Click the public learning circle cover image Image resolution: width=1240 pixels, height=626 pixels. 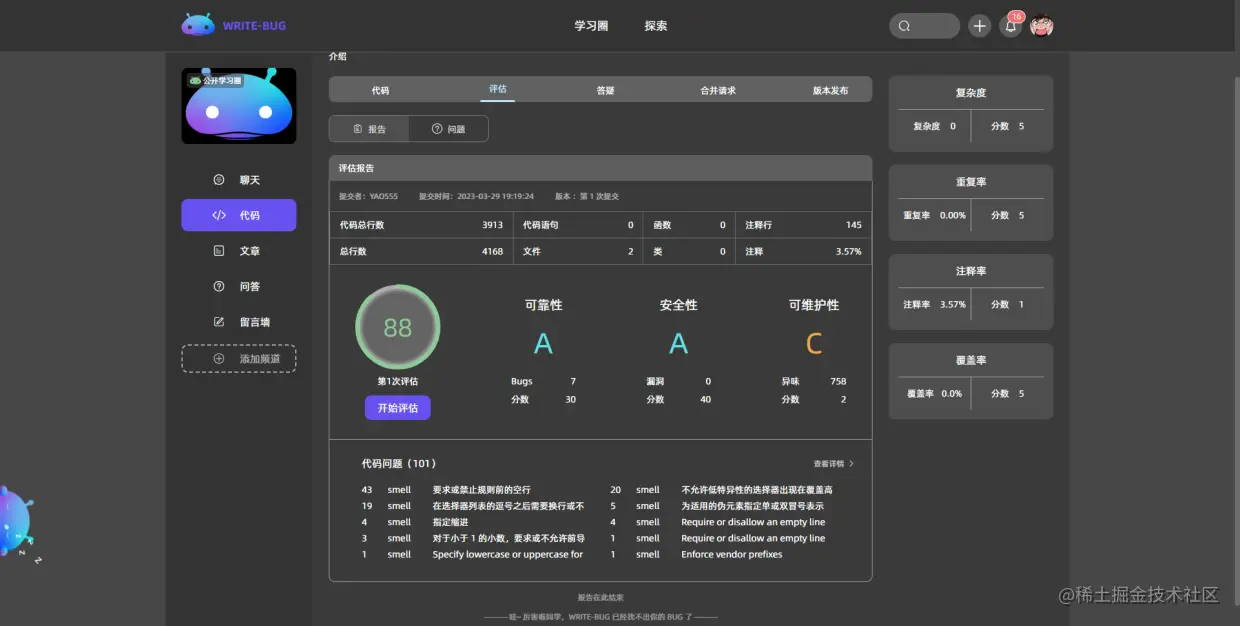click(238, 106)
